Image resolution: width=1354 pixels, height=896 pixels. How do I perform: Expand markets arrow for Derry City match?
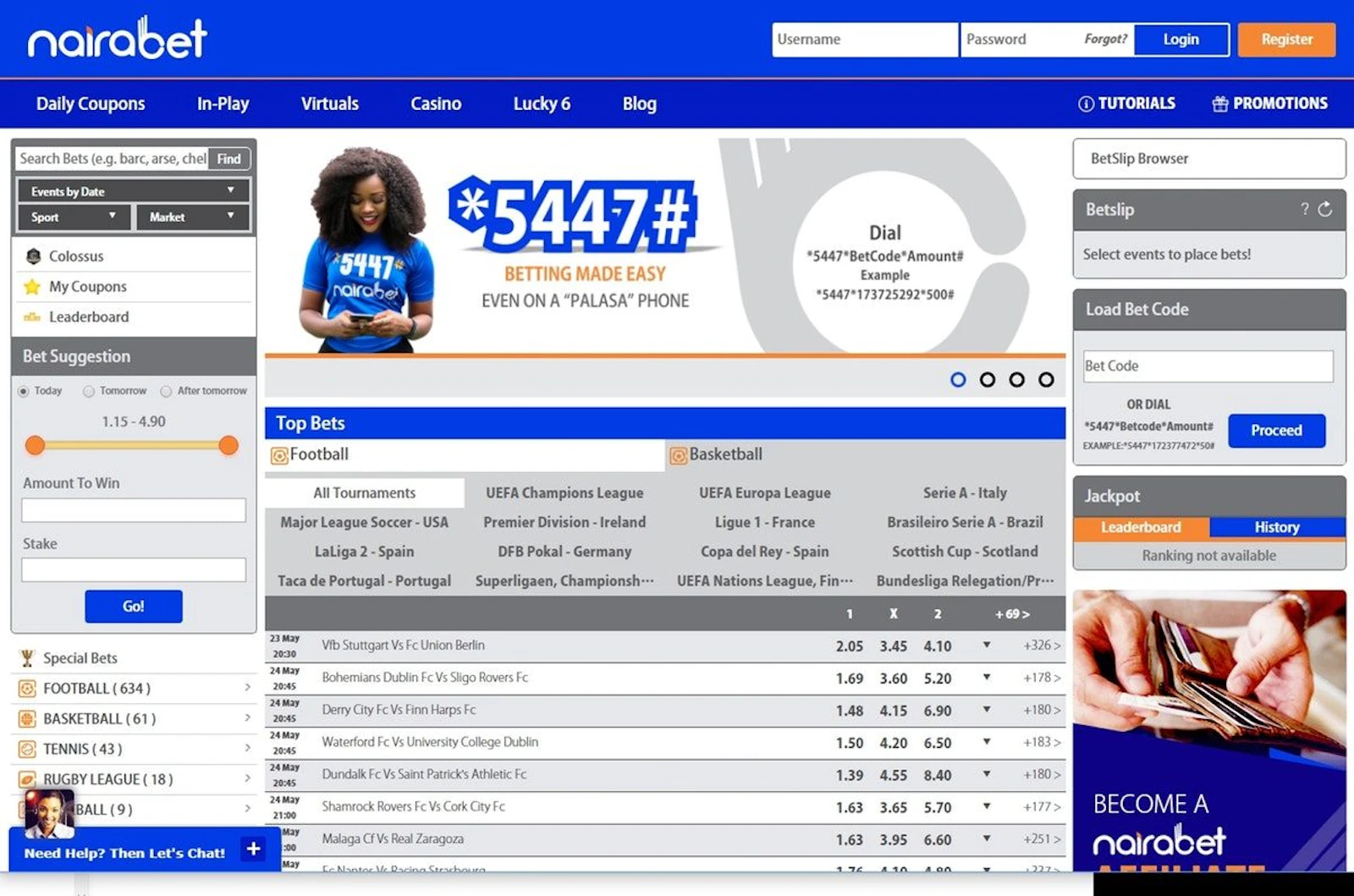click(x=987, y=709)
